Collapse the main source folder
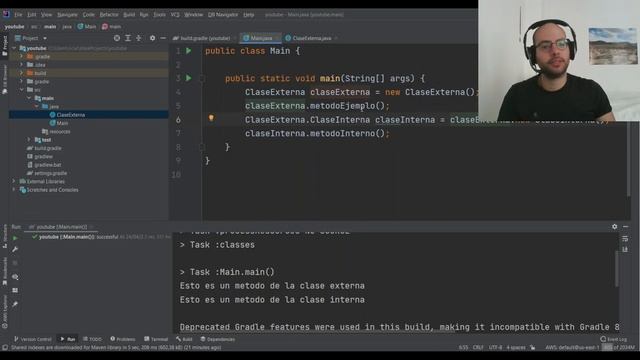The image size is (640, 360). click(29, 98)
